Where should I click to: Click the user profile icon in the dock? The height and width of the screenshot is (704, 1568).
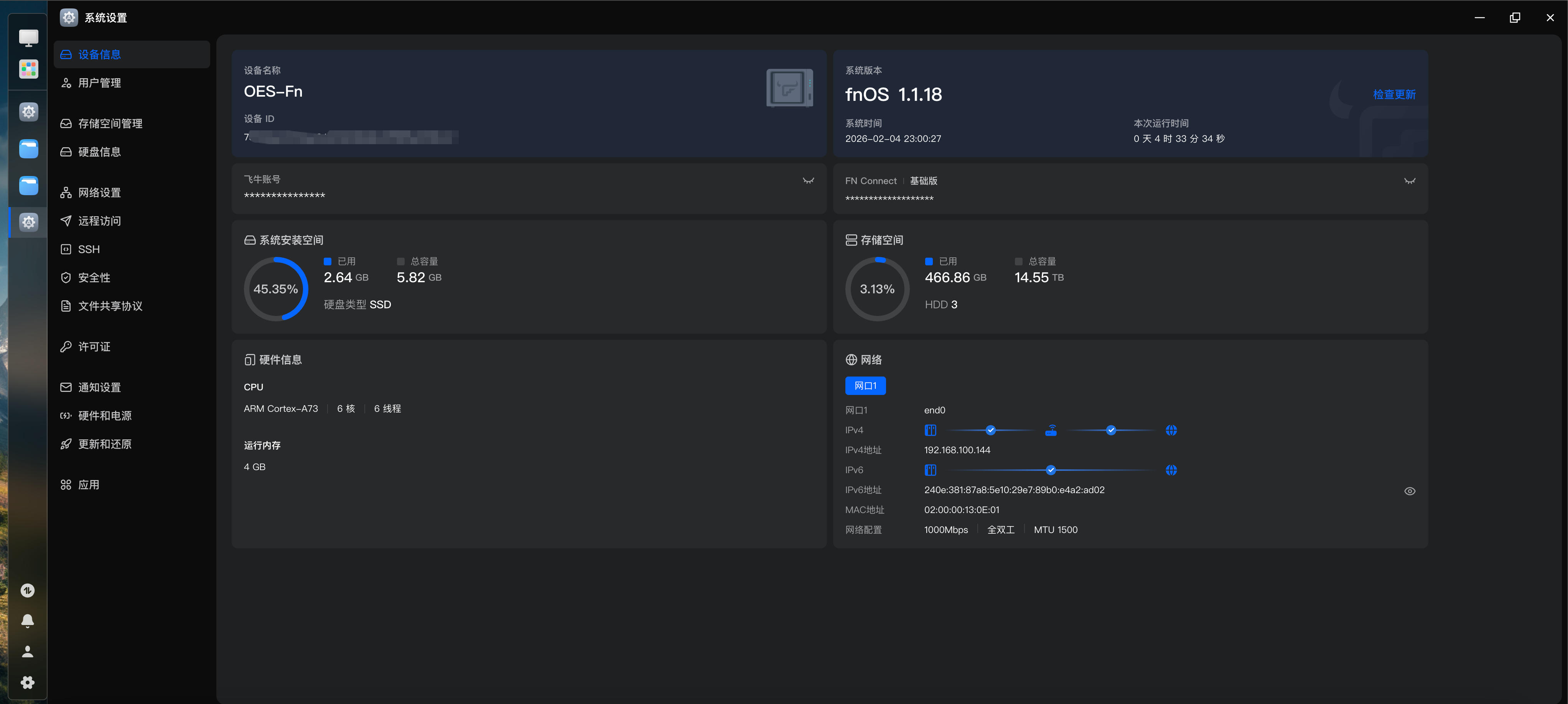tap(27, 652)
